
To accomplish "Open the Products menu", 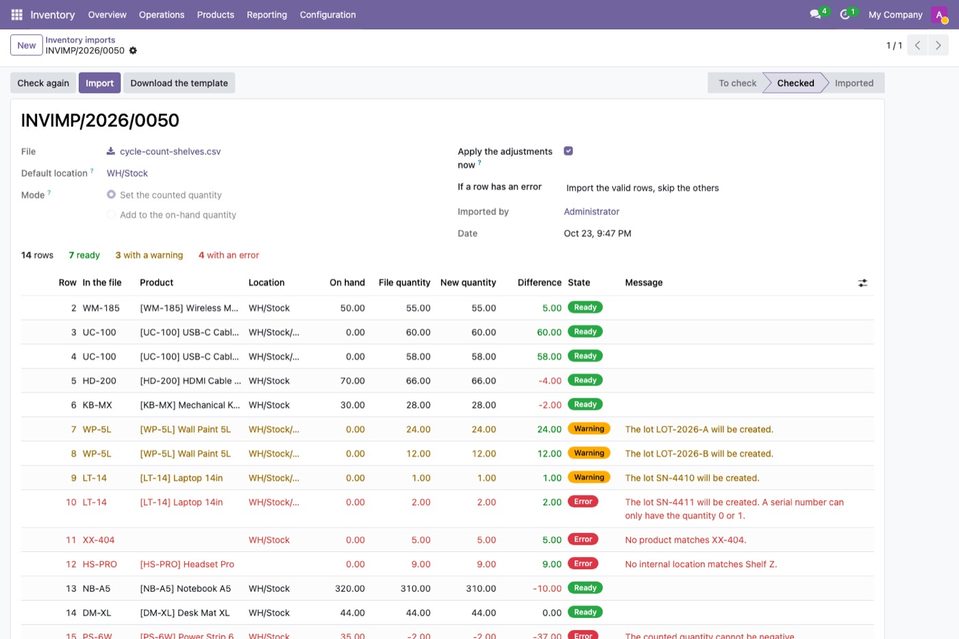I will (x=215, y=15).
